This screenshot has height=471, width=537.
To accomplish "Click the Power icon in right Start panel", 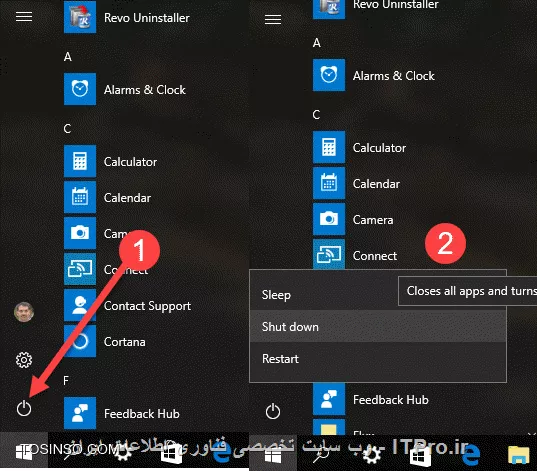I will [273, 411].
